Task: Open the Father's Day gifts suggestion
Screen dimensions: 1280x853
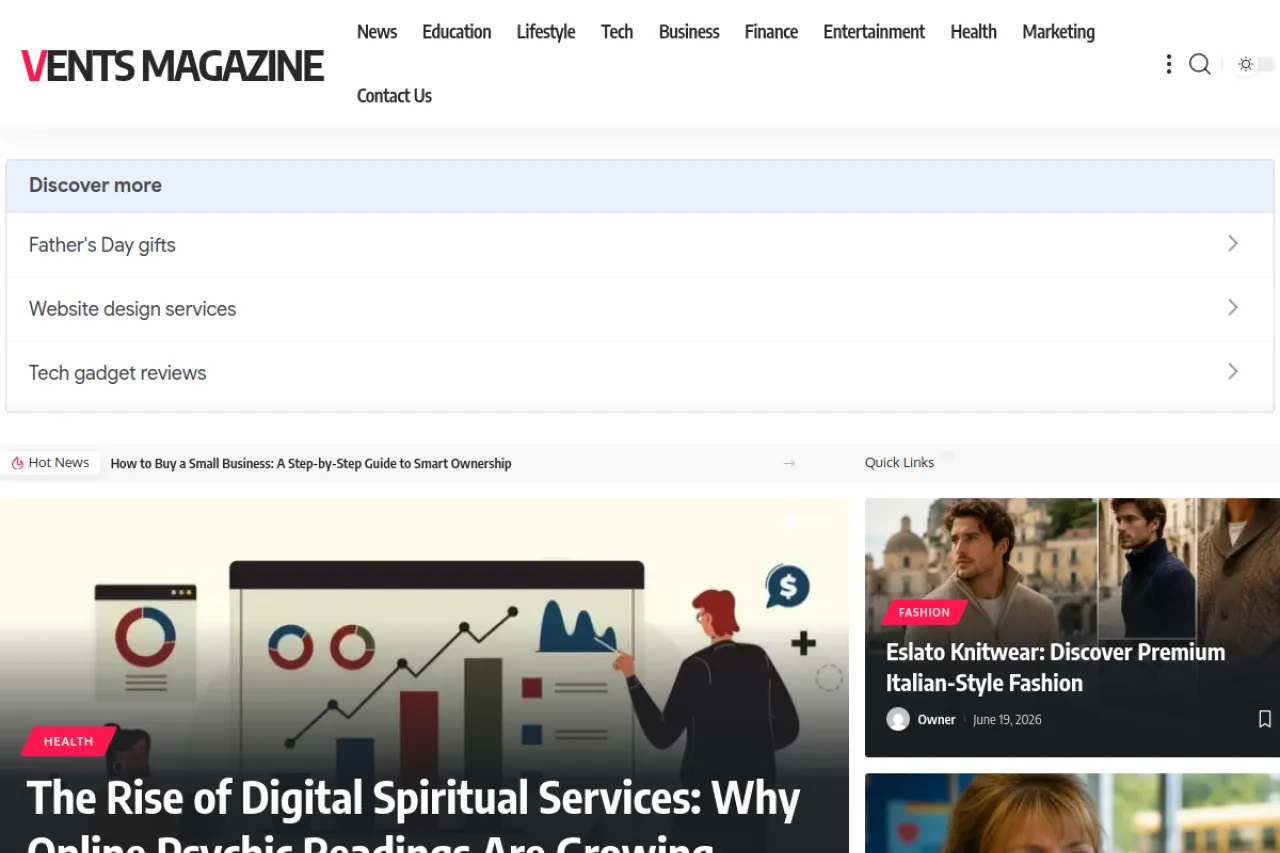Action: (x=640, y=244)
